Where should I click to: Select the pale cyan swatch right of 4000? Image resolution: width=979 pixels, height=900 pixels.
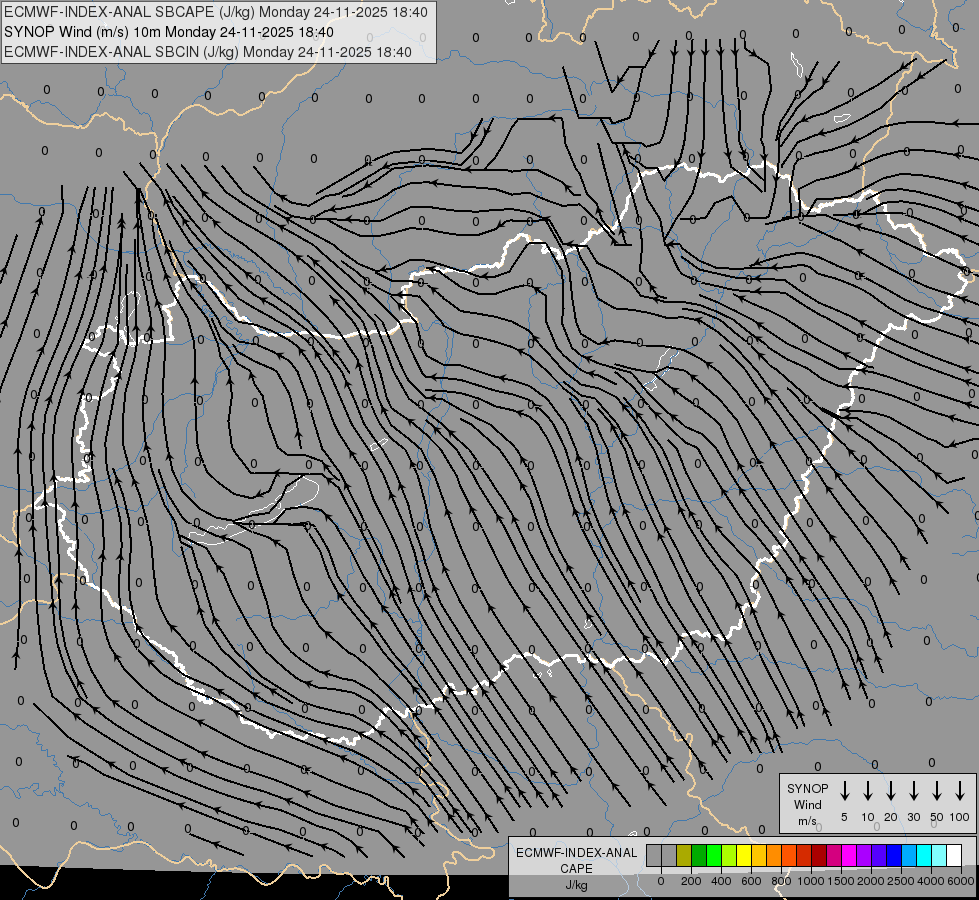pos(939,855)
